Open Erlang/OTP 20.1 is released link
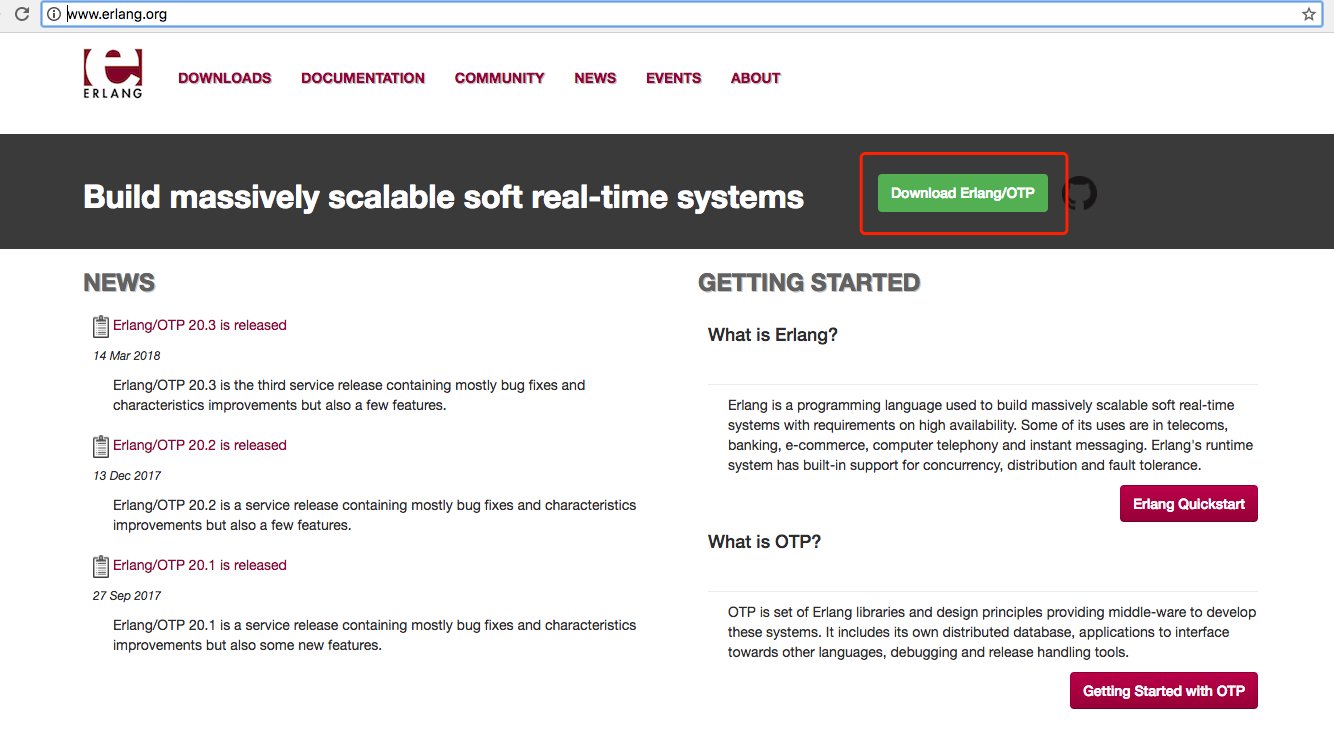1334x751 pixels. pyautogui.click(x=200, y=565)
